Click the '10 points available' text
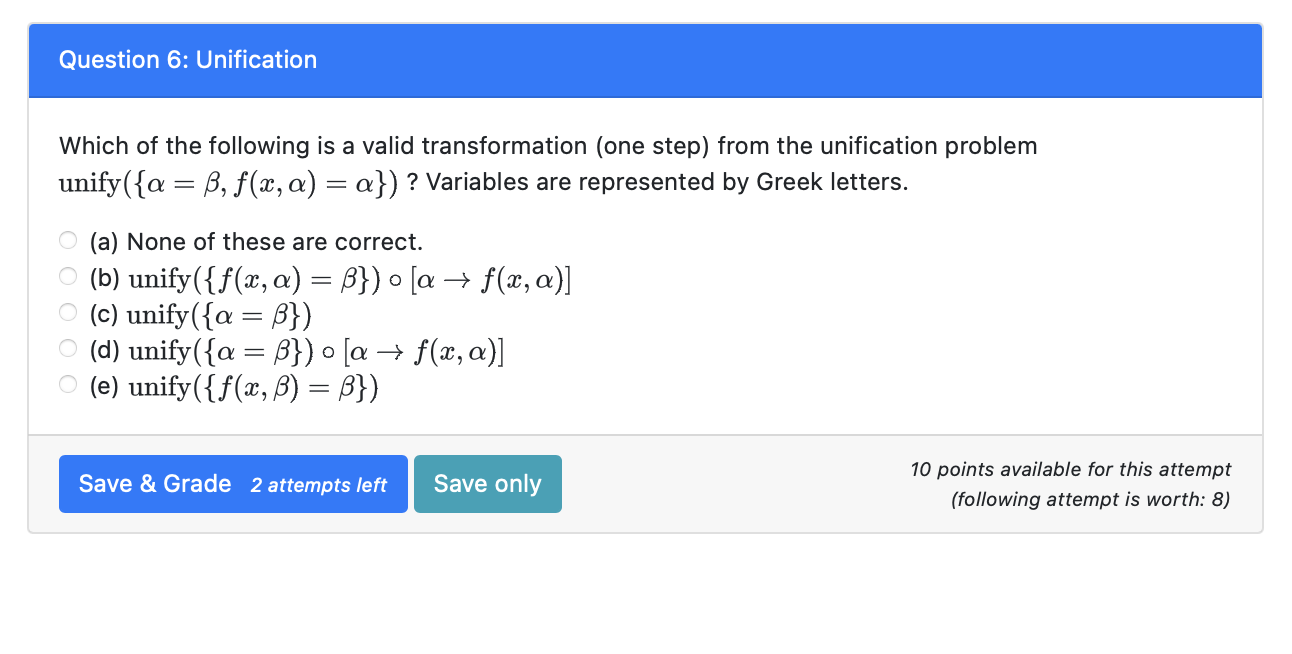Screen dimensions: 1292x654 pos(1070,469)
